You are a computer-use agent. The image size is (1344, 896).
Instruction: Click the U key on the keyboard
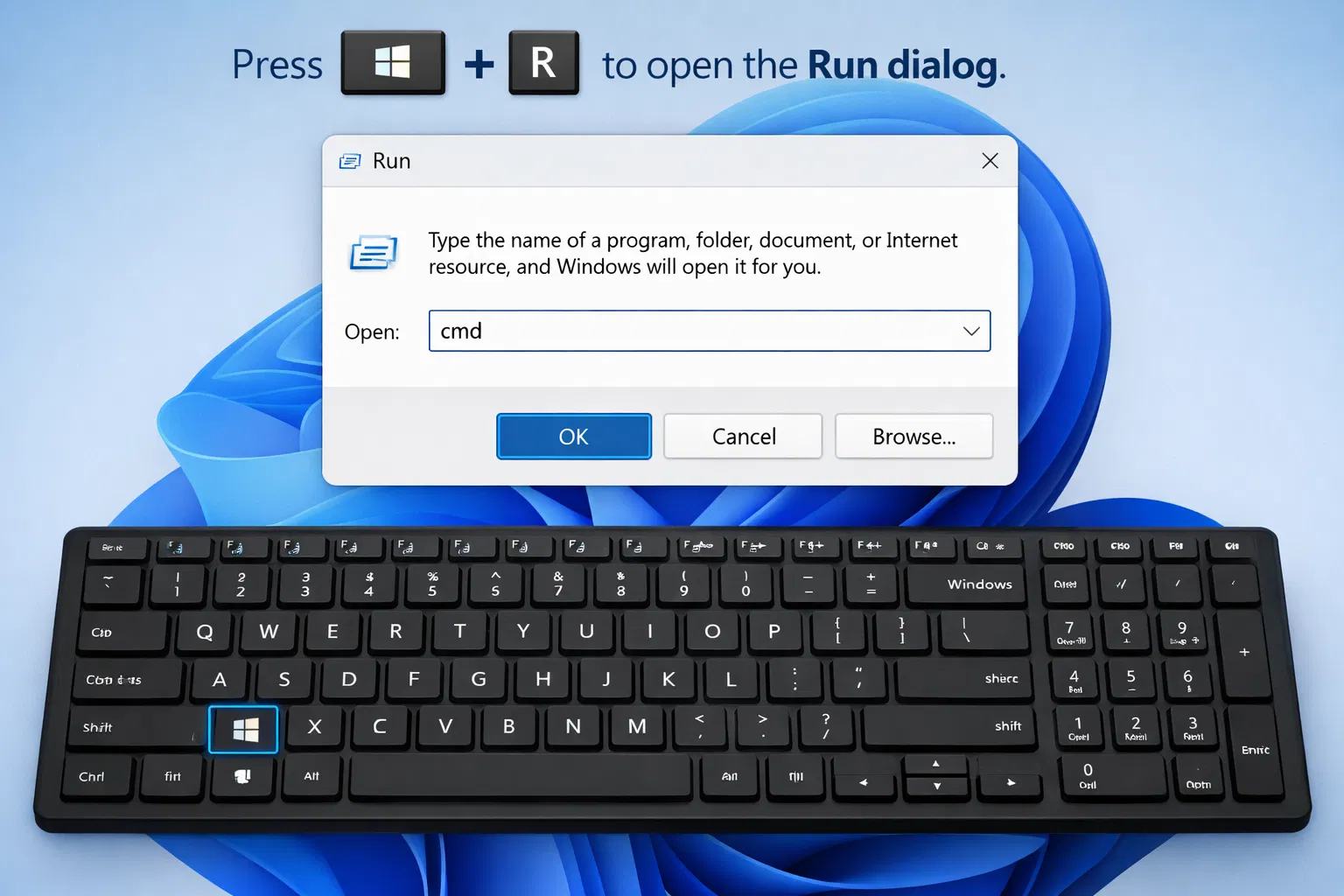pyautogui.click(x=586, y=632)
